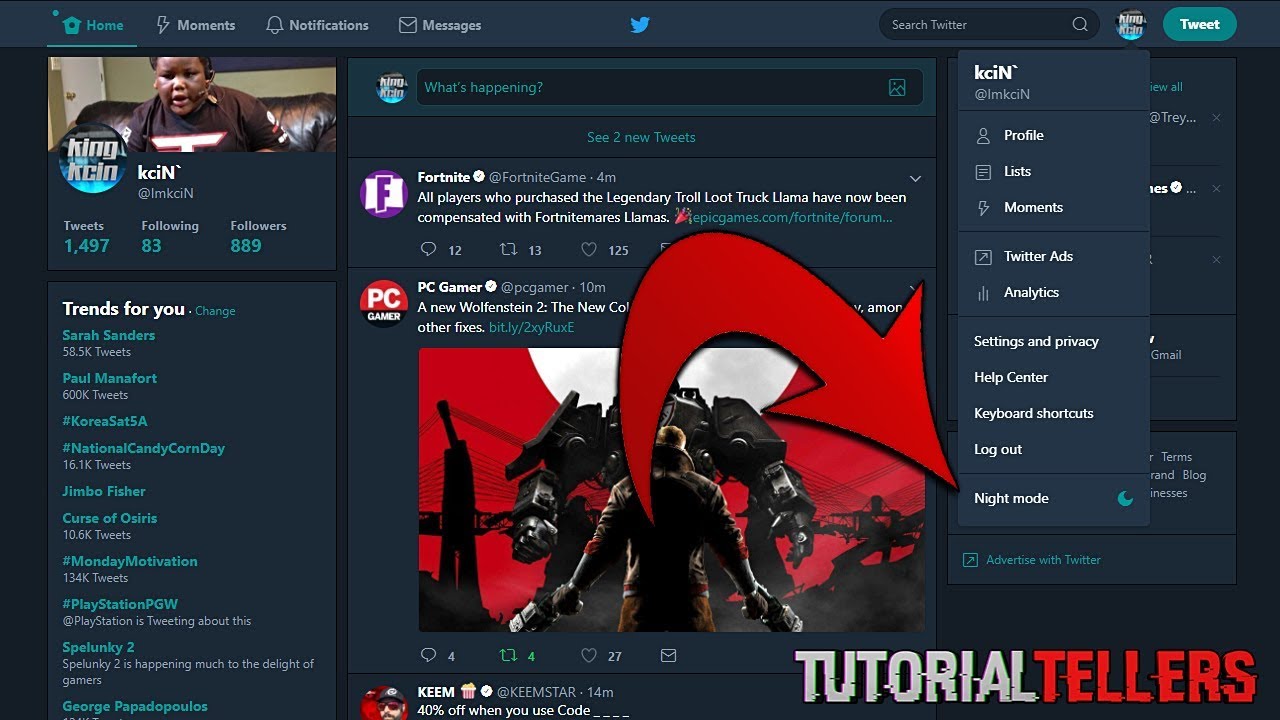Click the Advertise with Twitter arrow icon
Image resolution: width=1280 pixels, height=720 pixels.
click(970, 560)
